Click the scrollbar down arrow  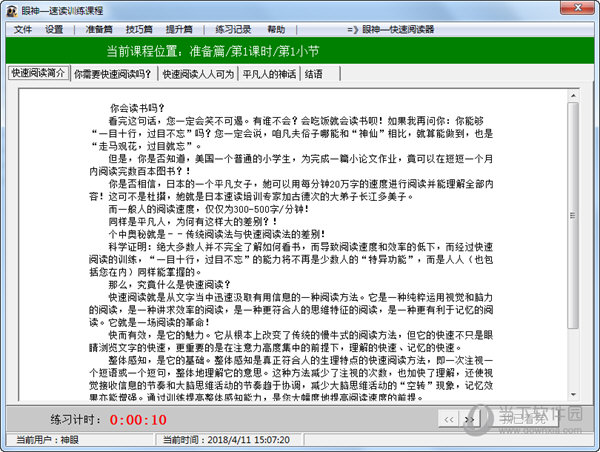coord(573,395)
